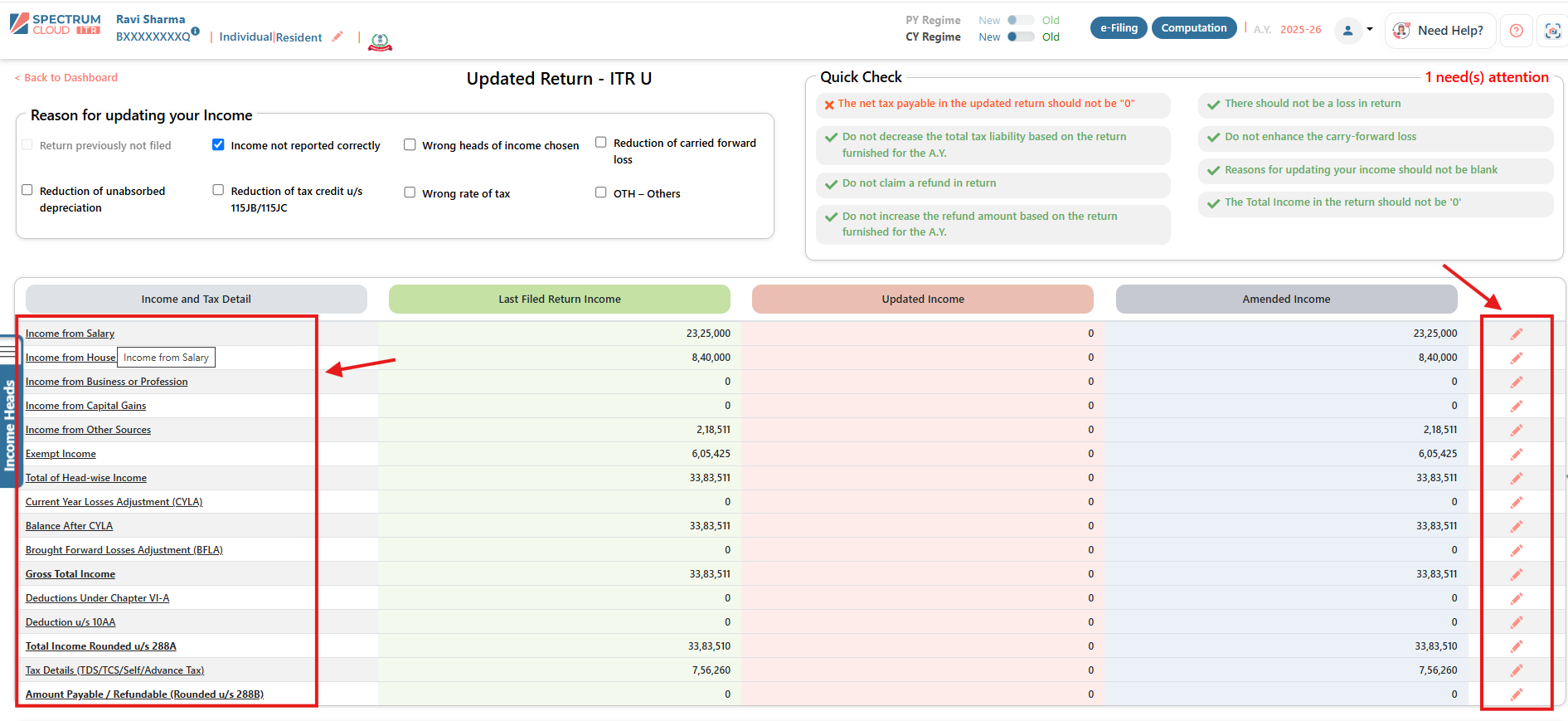Viewport: 1568px width, 721px height.
Task: Check Wrong heads of income chosen
Action: point(410,144)
